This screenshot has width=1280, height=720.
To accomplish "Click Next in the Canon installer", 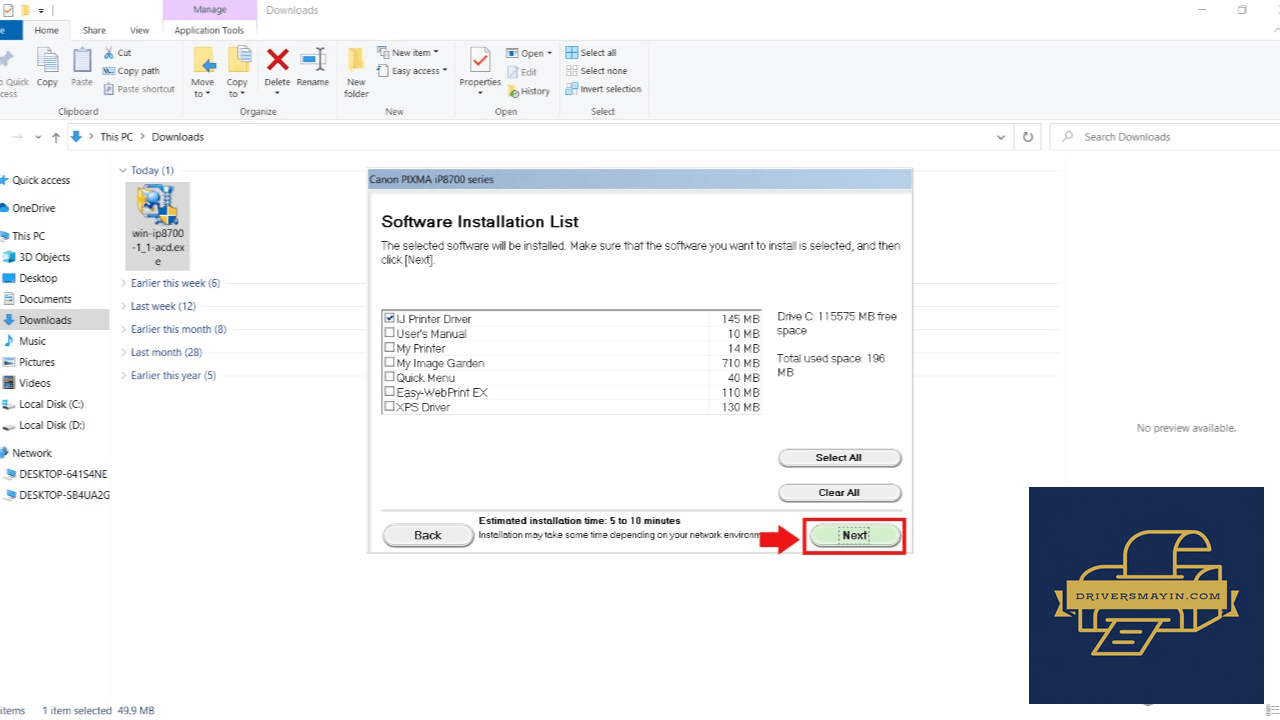I will click(x=855, y=535).
